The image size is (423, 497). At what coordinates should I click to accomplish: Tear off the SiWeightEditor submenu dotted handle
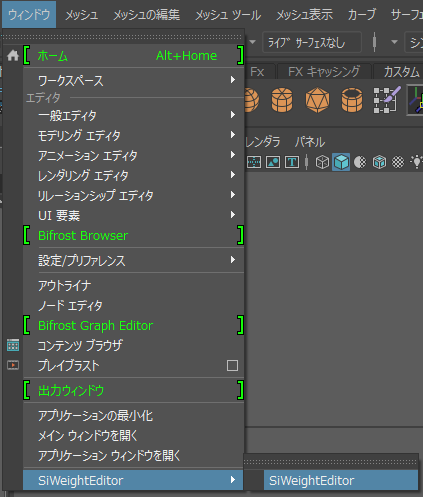(330, 462)
